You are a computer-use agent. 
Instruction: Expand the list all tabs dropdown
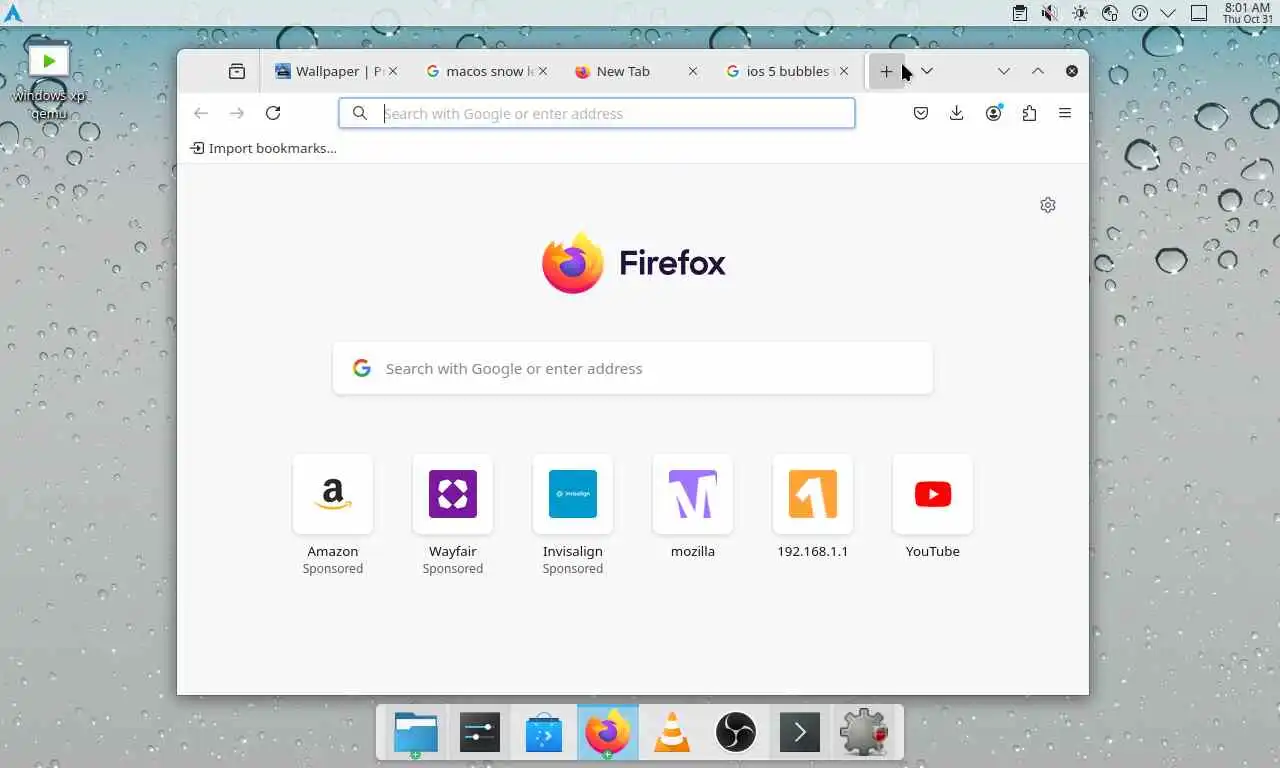coord(927,71)
